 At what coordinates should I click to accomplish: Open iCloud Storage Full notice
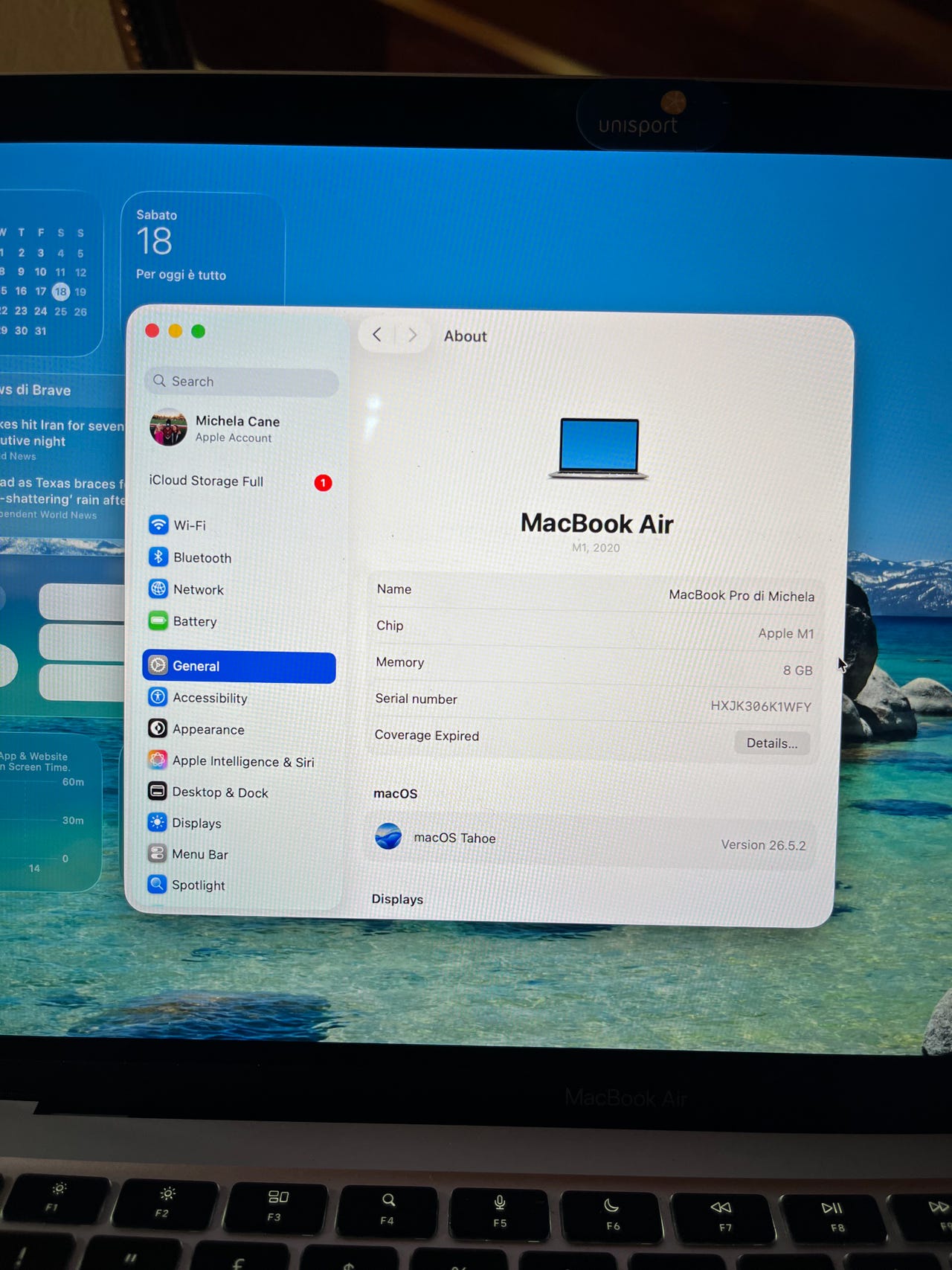[239, 481]
